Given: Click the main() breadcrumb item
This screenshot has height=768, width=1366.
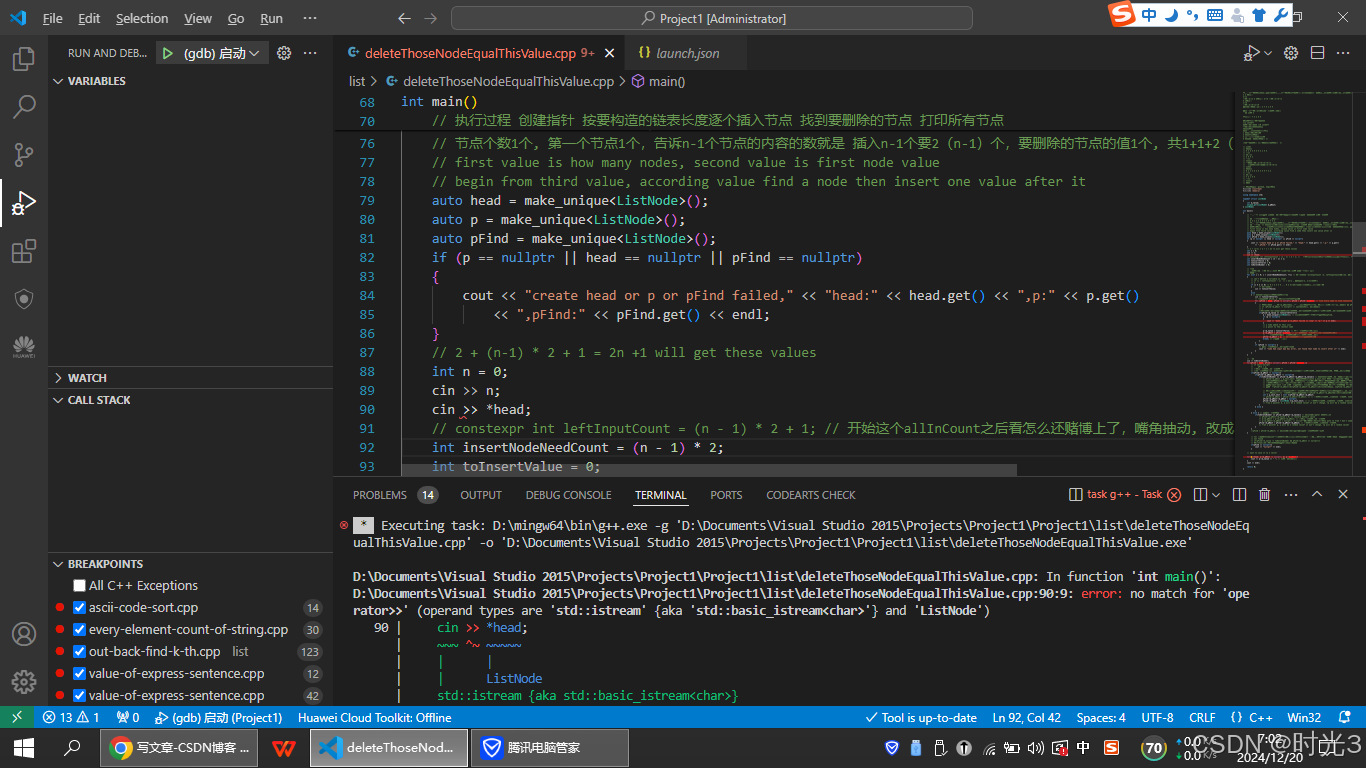Looking at the screenshot, I should (658, 81).
